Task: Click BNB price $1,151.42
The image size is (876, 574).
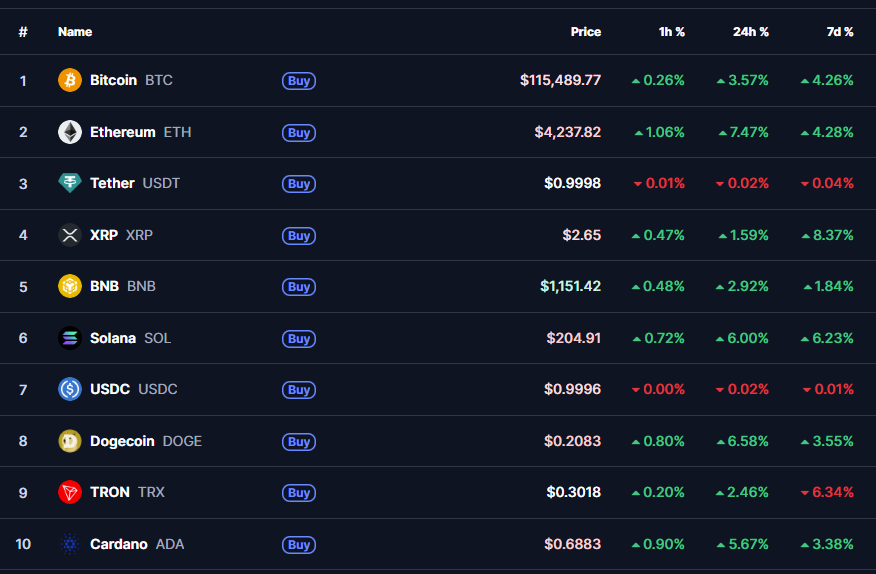Action: [570, 286]
